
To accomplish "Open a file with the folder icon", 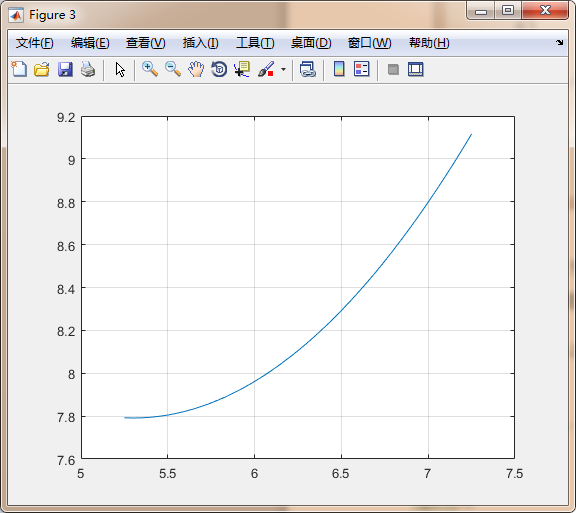I will pos(42,69).
